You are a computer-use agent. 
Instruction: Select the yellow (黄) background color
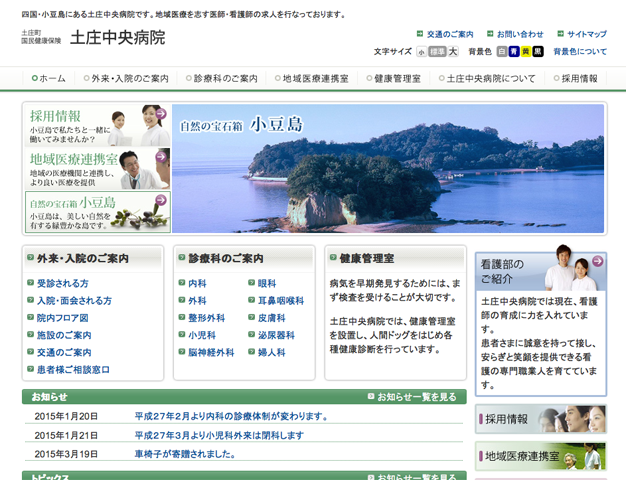(526, 52)
